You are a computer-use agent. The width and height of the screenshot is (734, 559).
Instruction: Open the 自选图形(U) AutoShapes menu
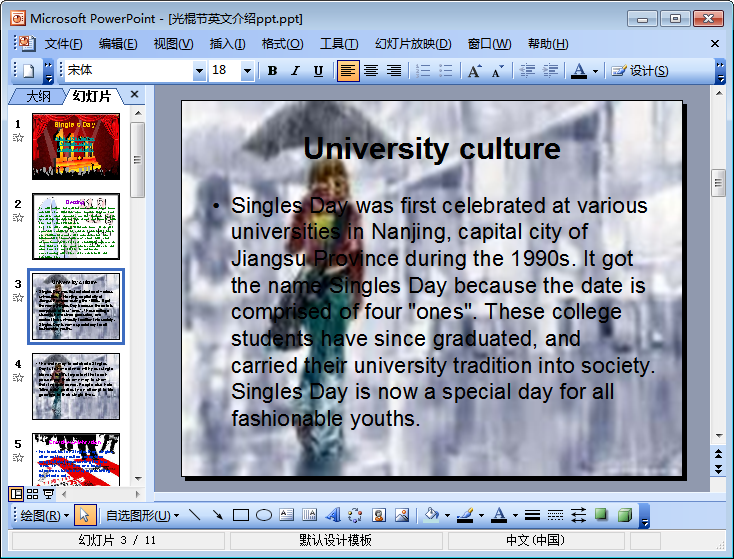click(x=142, y=515)
